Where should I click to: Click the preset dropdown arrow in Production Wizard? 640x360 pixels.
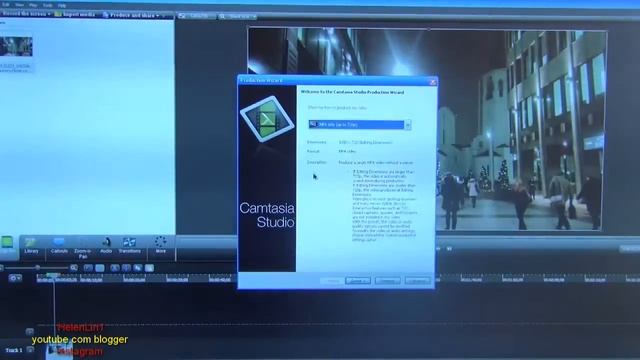click(407, 125)
